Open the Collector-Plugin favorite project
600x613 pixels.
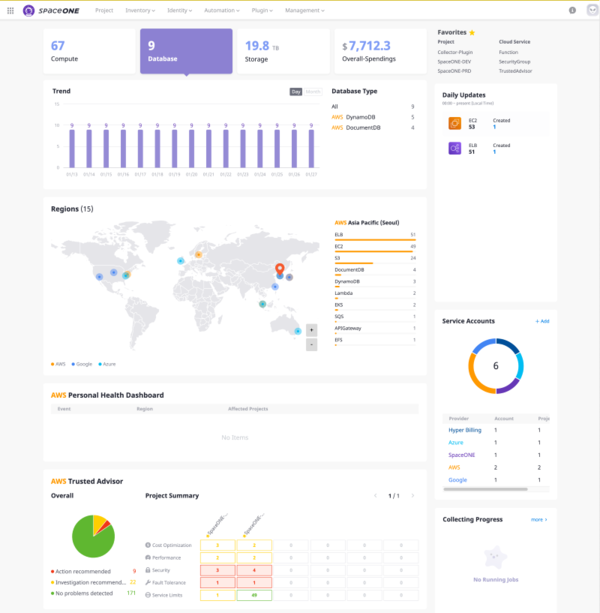[455, 52]
